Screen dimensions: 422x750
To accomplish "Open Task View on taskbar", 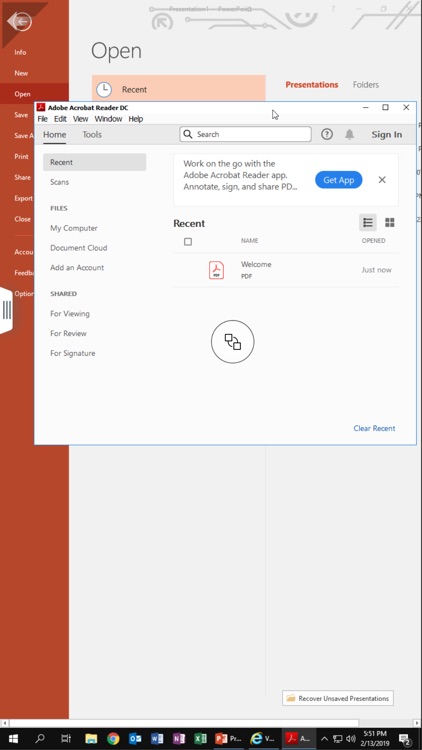I will pyautogui.click(x=66, y=739).
